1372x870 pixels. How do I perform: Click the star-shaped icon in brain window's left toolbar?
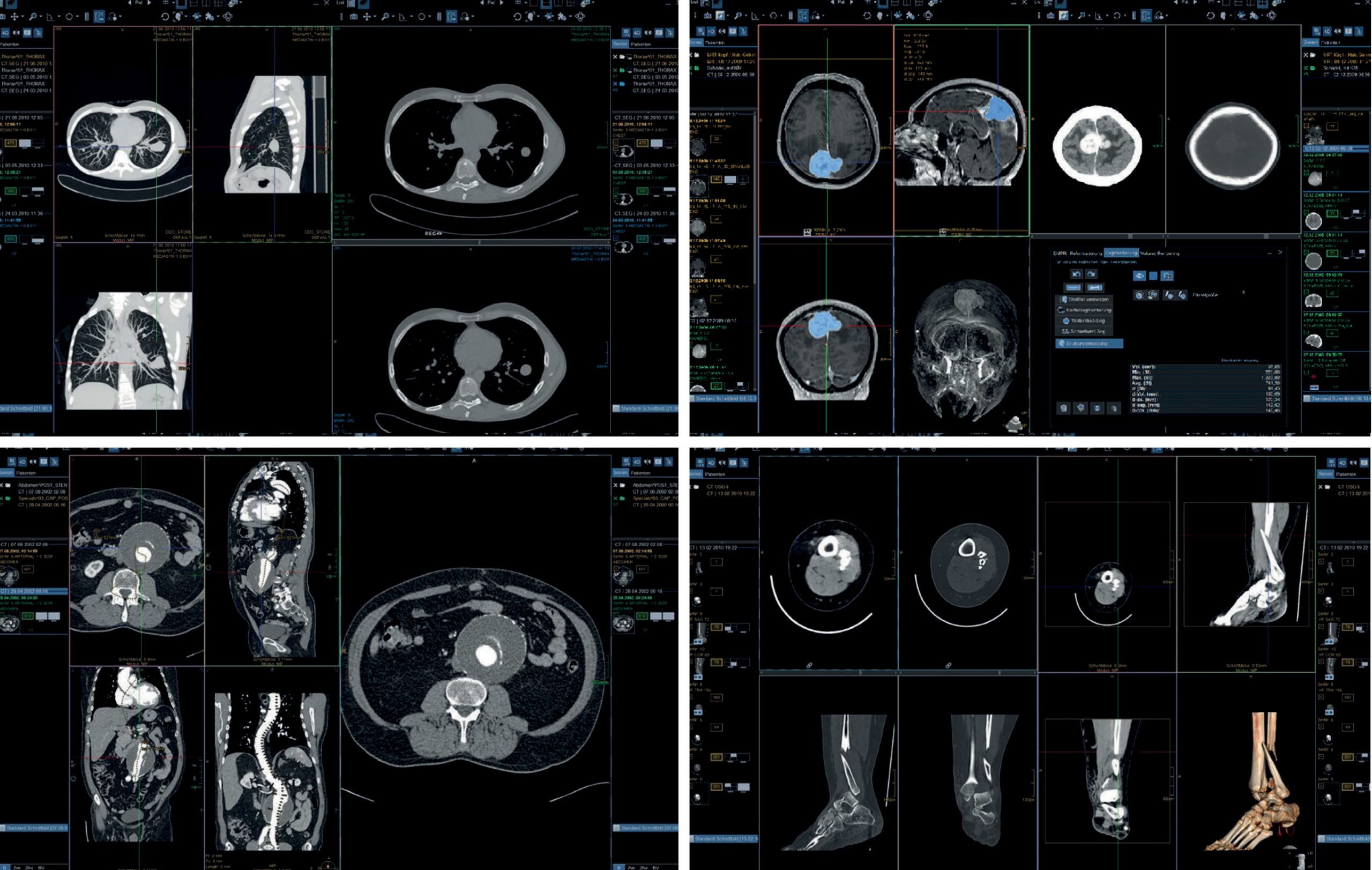[x=899, y=16]
